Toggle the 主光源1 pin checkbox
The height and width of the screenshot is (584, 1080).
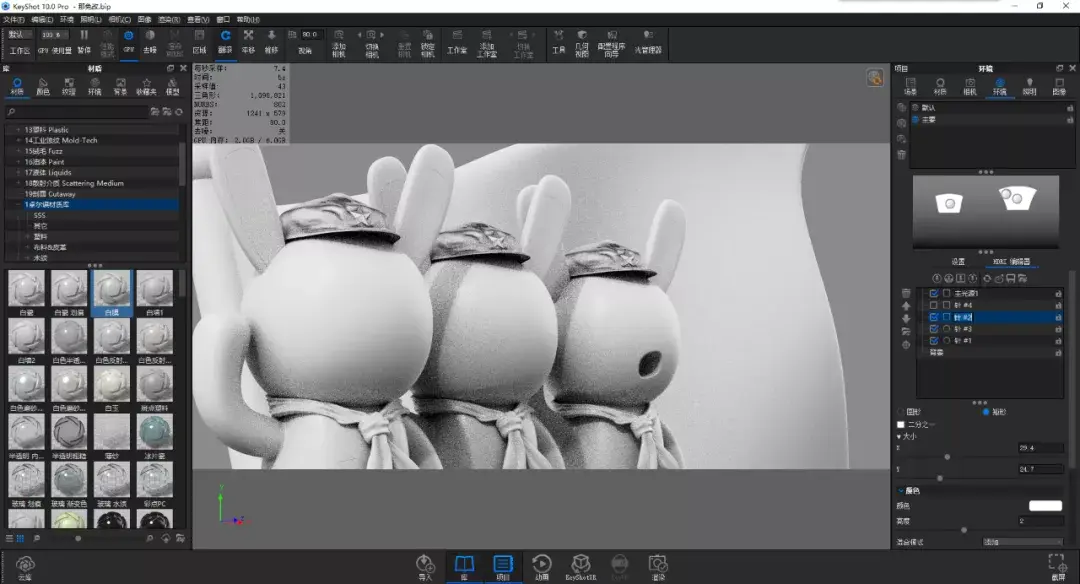click(934, 293)
